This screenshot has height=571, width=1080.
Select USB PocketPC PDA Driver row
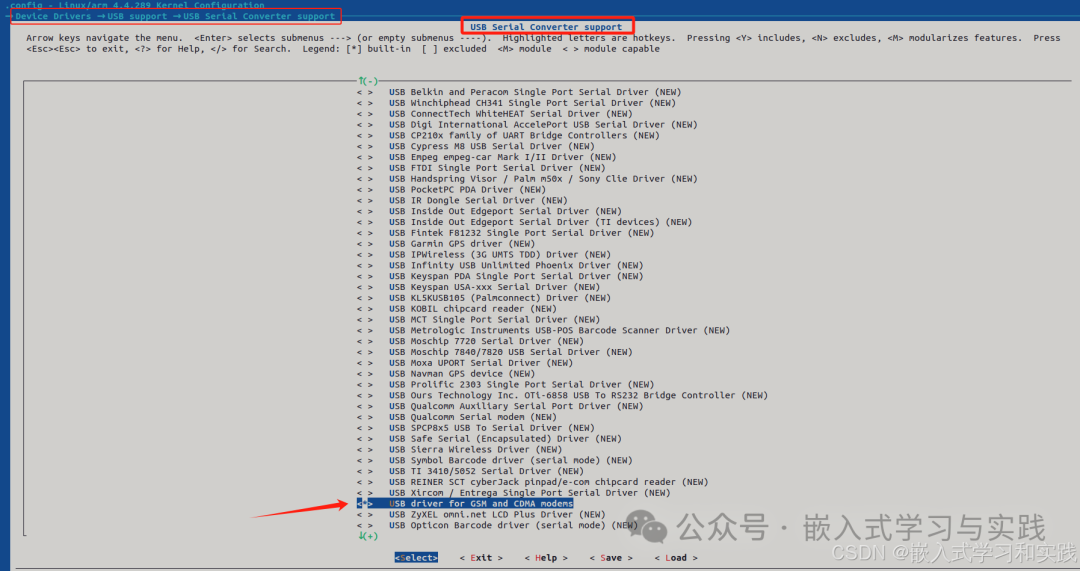pyautogui.click(x=451, y=189)
